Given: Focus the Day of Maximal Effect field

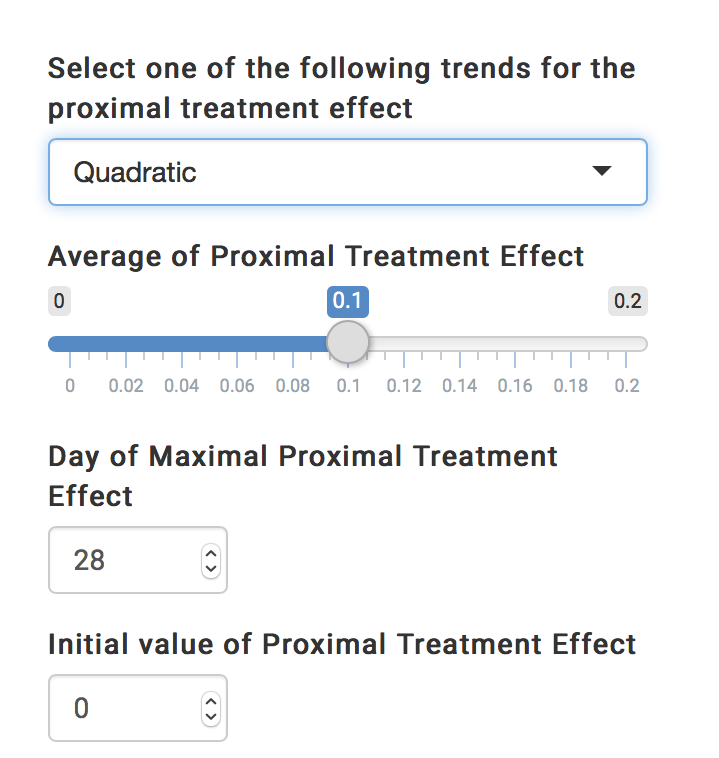Looking at the screenshot, I should [x=120, y=560].
